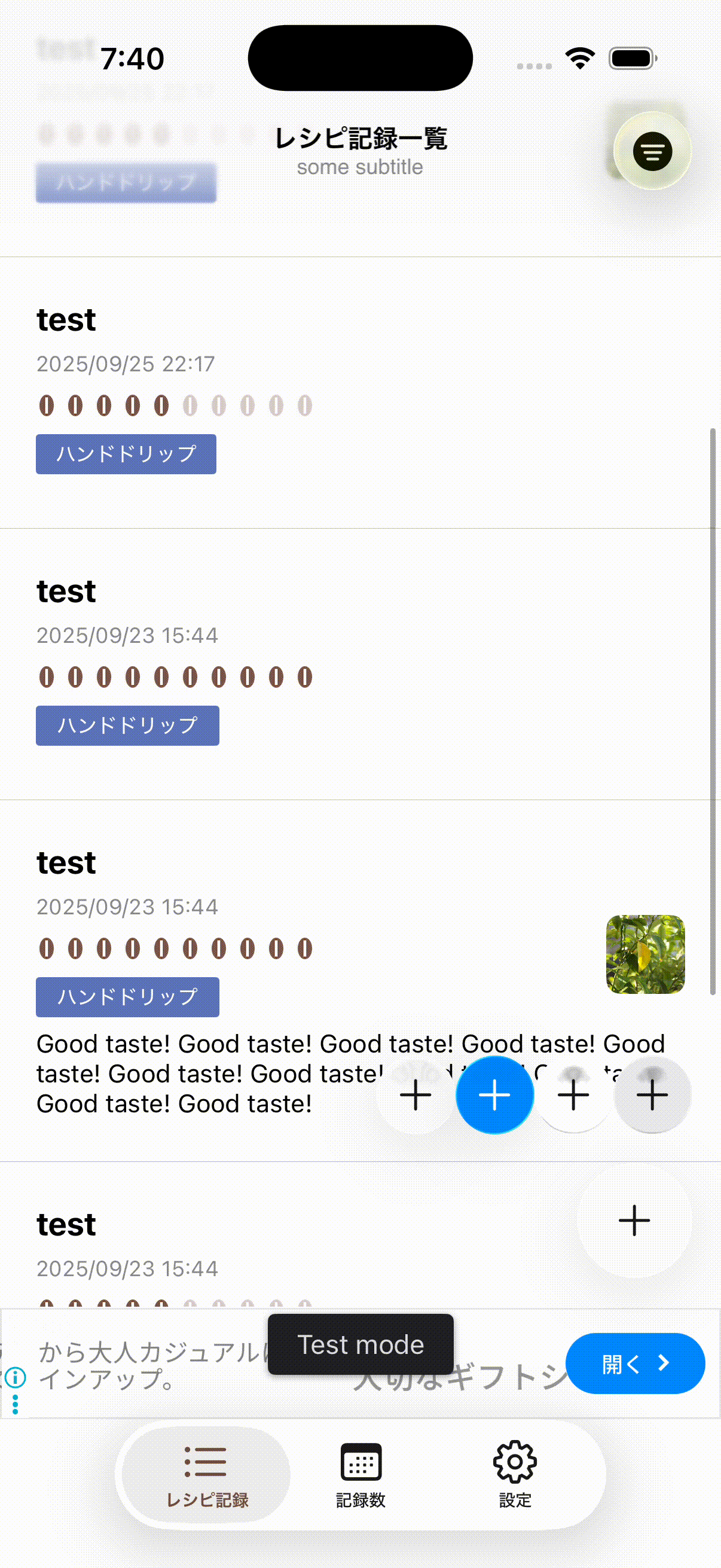The height and width of the screenshot is (1568, 721).
Task: Tap the blue plus floating button
Action: click(494, 1094)
